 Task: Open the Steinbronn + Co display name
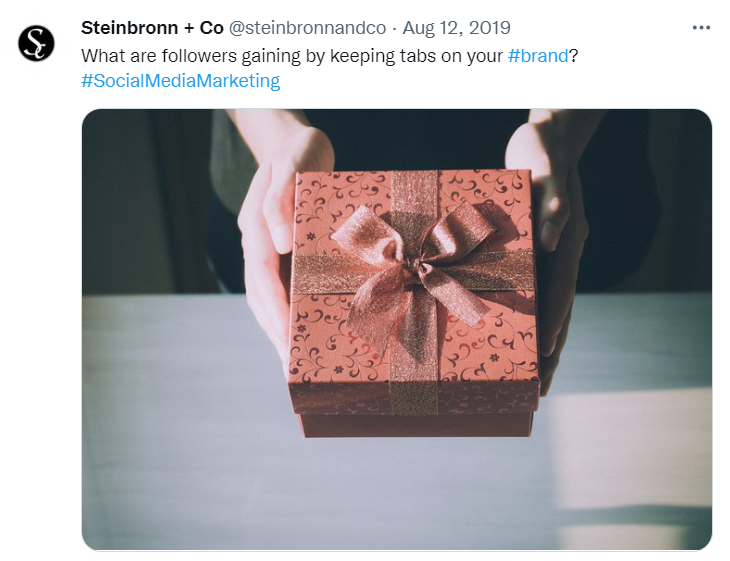pos(152,28)
